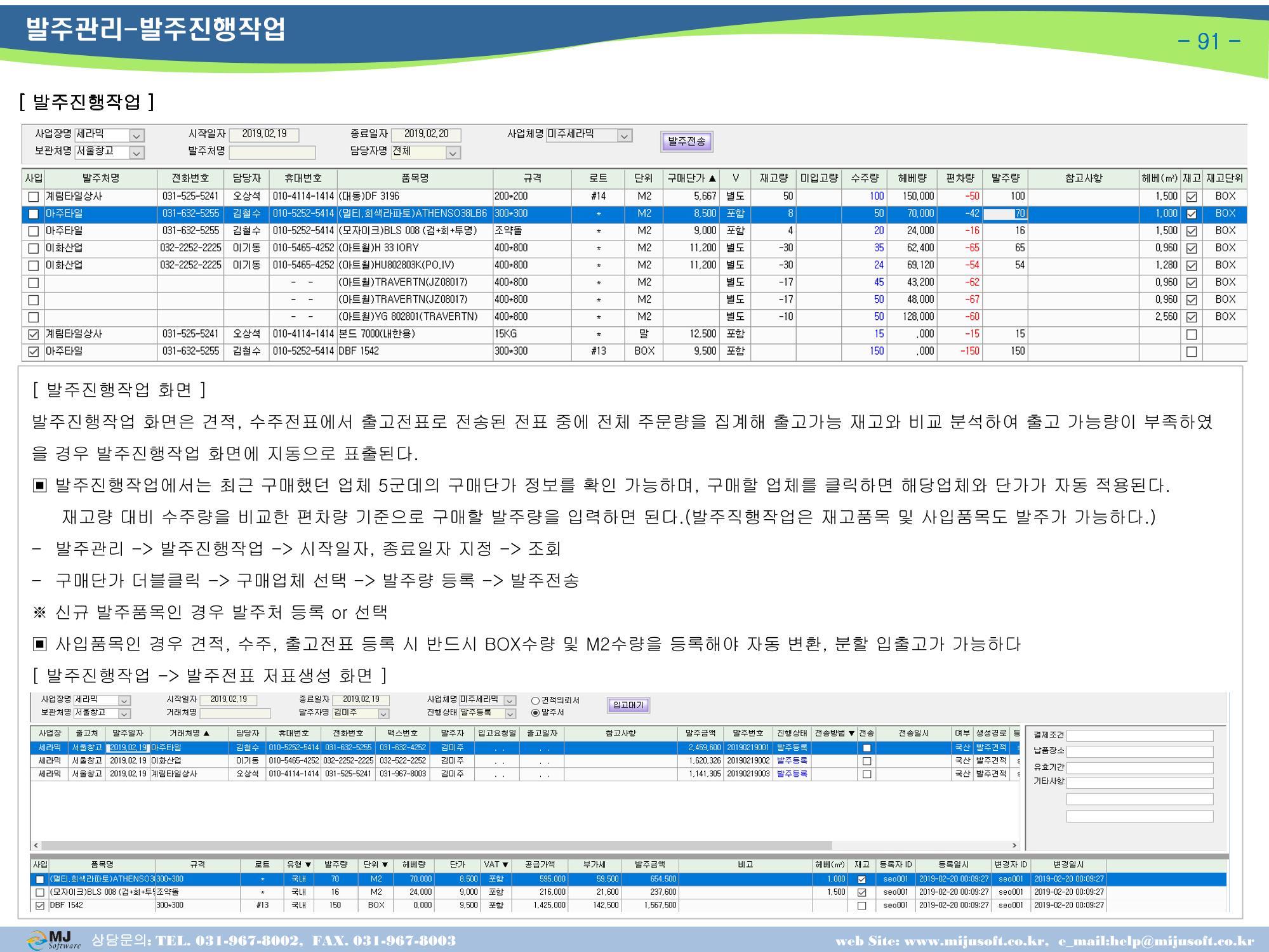The image size is (1269, 952).
Task: Select the 견적의뢰서 radio button
Action: [x=535, y=701]
